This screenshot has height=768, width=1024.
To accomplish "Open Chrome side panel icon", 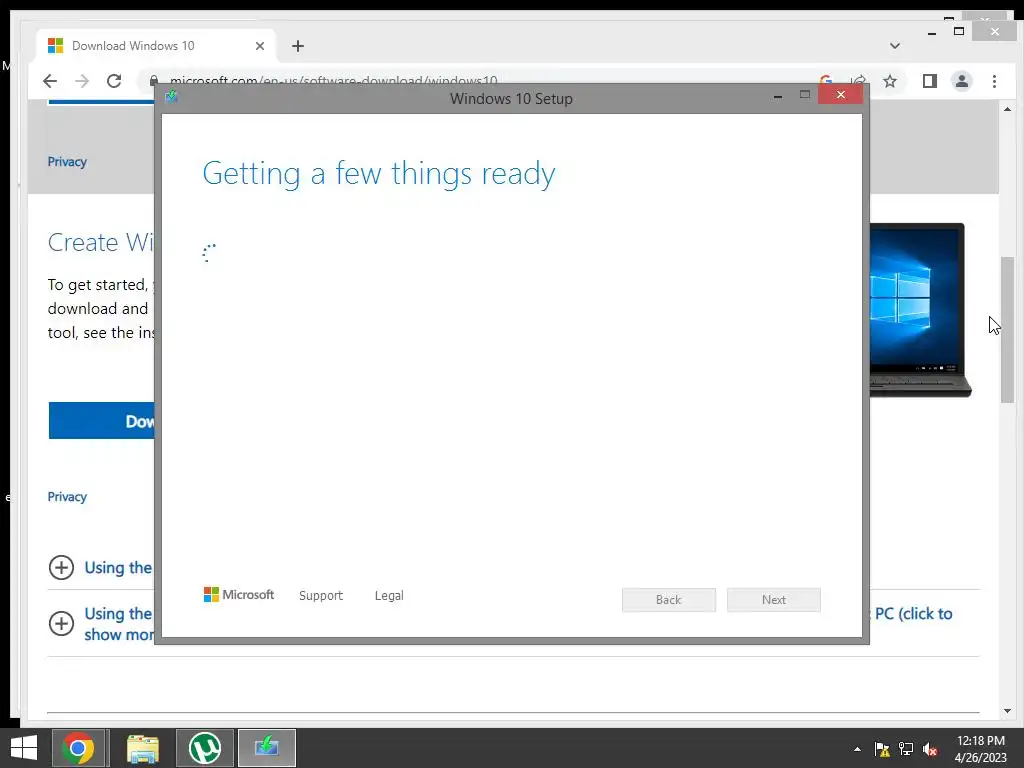I will tap(929, 81).
